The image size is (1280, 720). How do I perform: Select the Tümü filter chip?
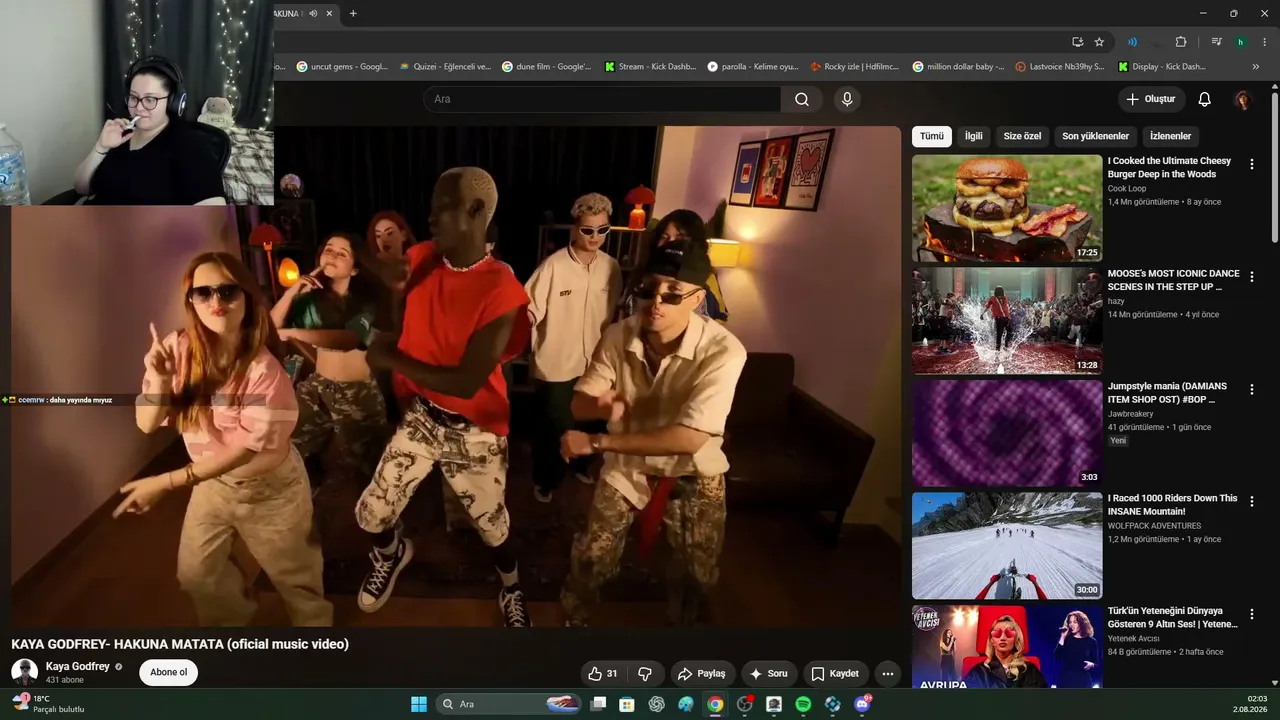(932, 136)
